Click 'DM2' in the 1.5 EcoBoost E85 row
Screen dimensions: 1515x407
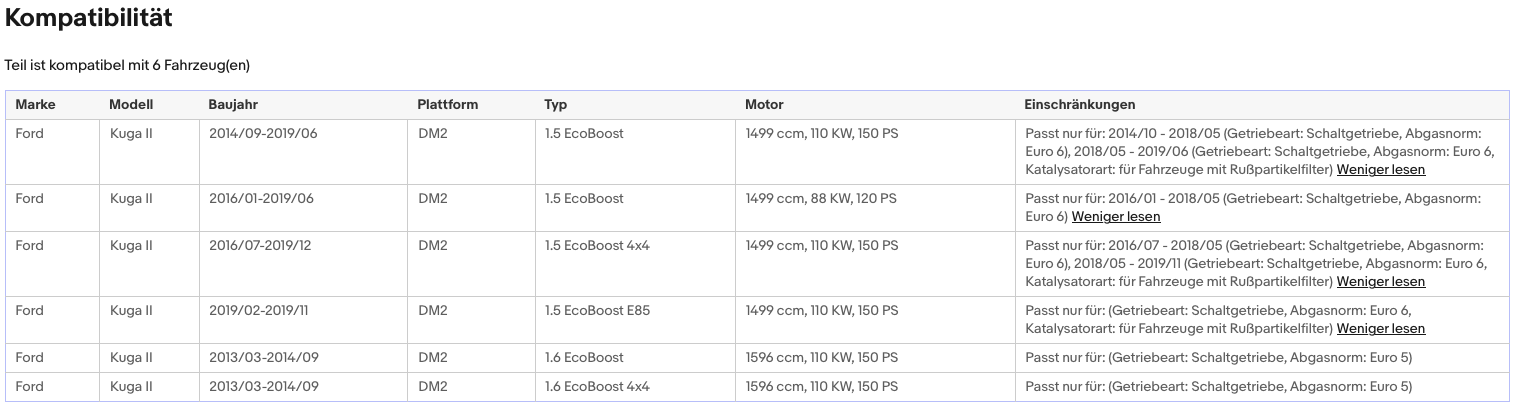pyautogui.click(x=433, y=311)
